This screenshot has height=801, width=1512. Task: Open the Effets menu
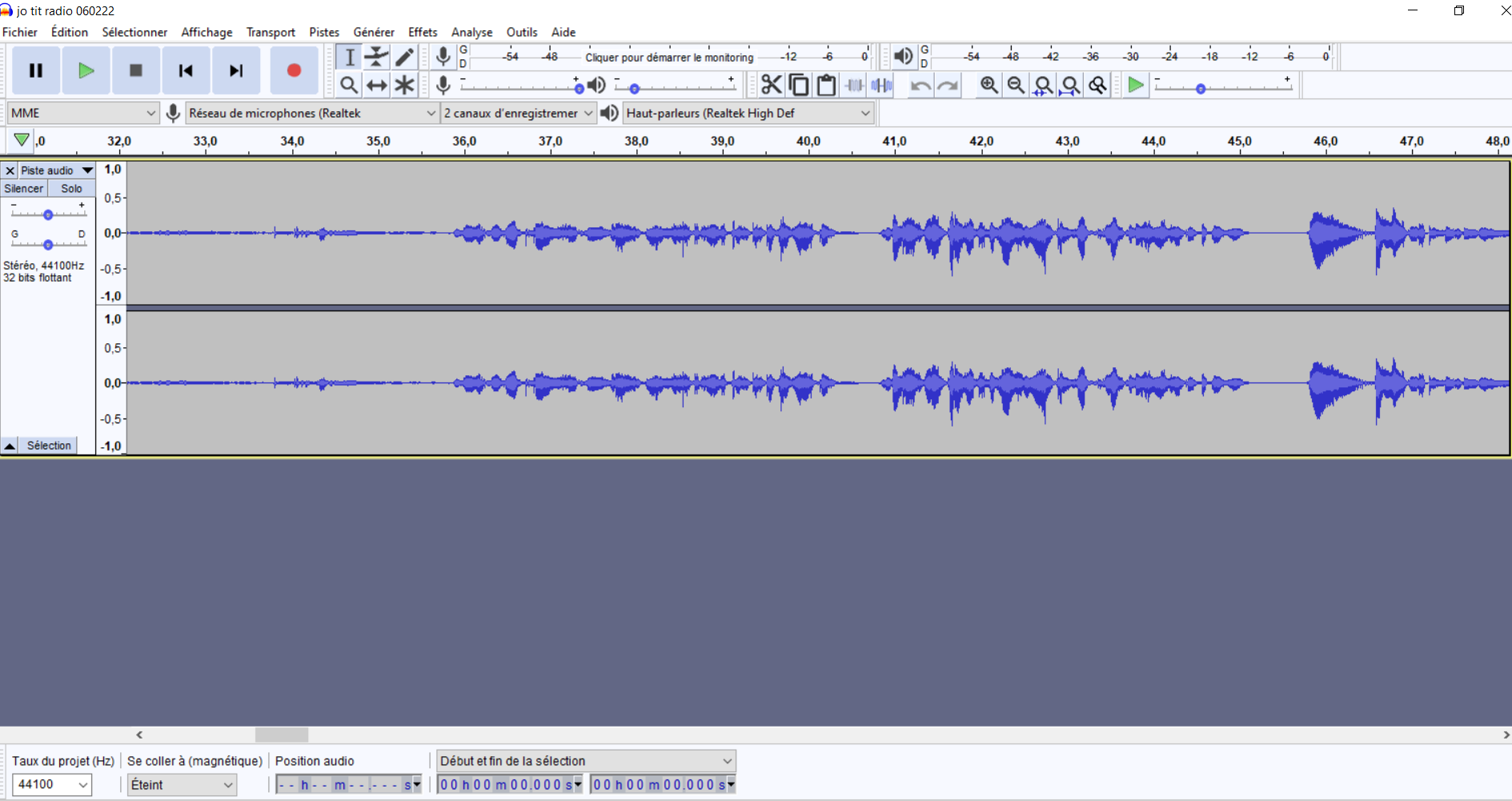click(422, 32)
